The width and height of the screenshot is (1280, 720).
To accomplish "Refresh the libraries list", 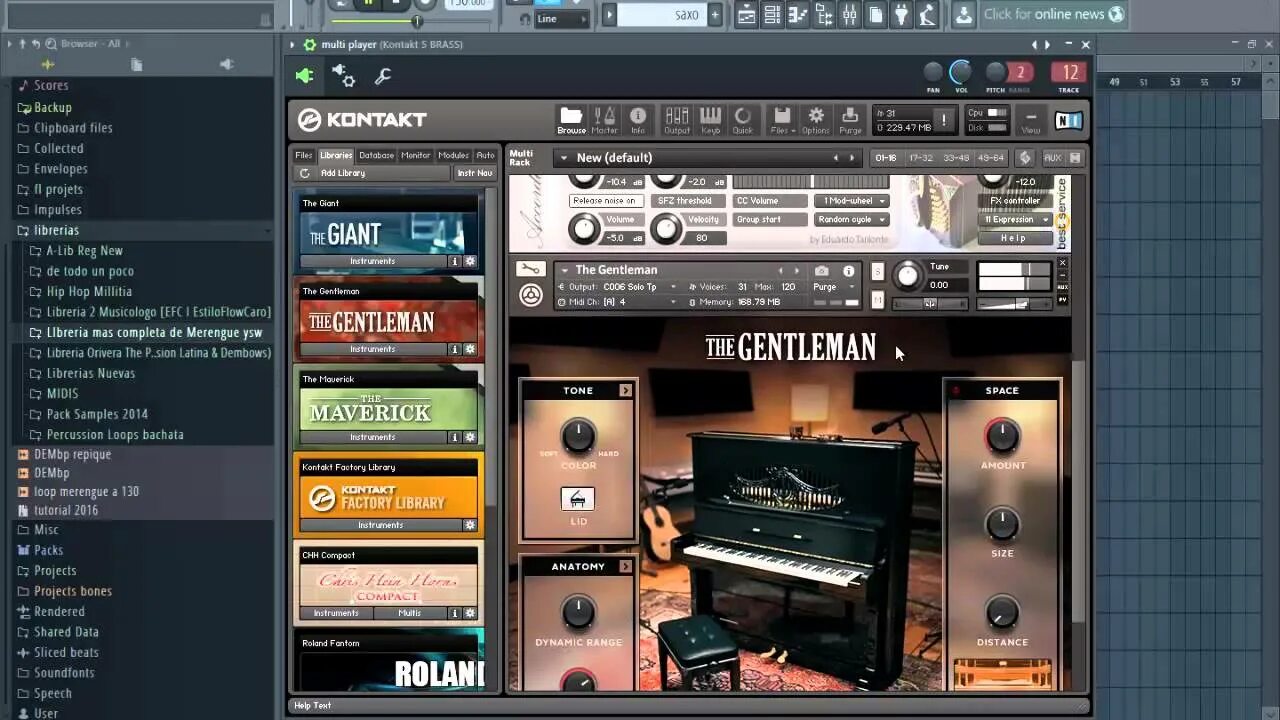I will click(x=305, y=173).
